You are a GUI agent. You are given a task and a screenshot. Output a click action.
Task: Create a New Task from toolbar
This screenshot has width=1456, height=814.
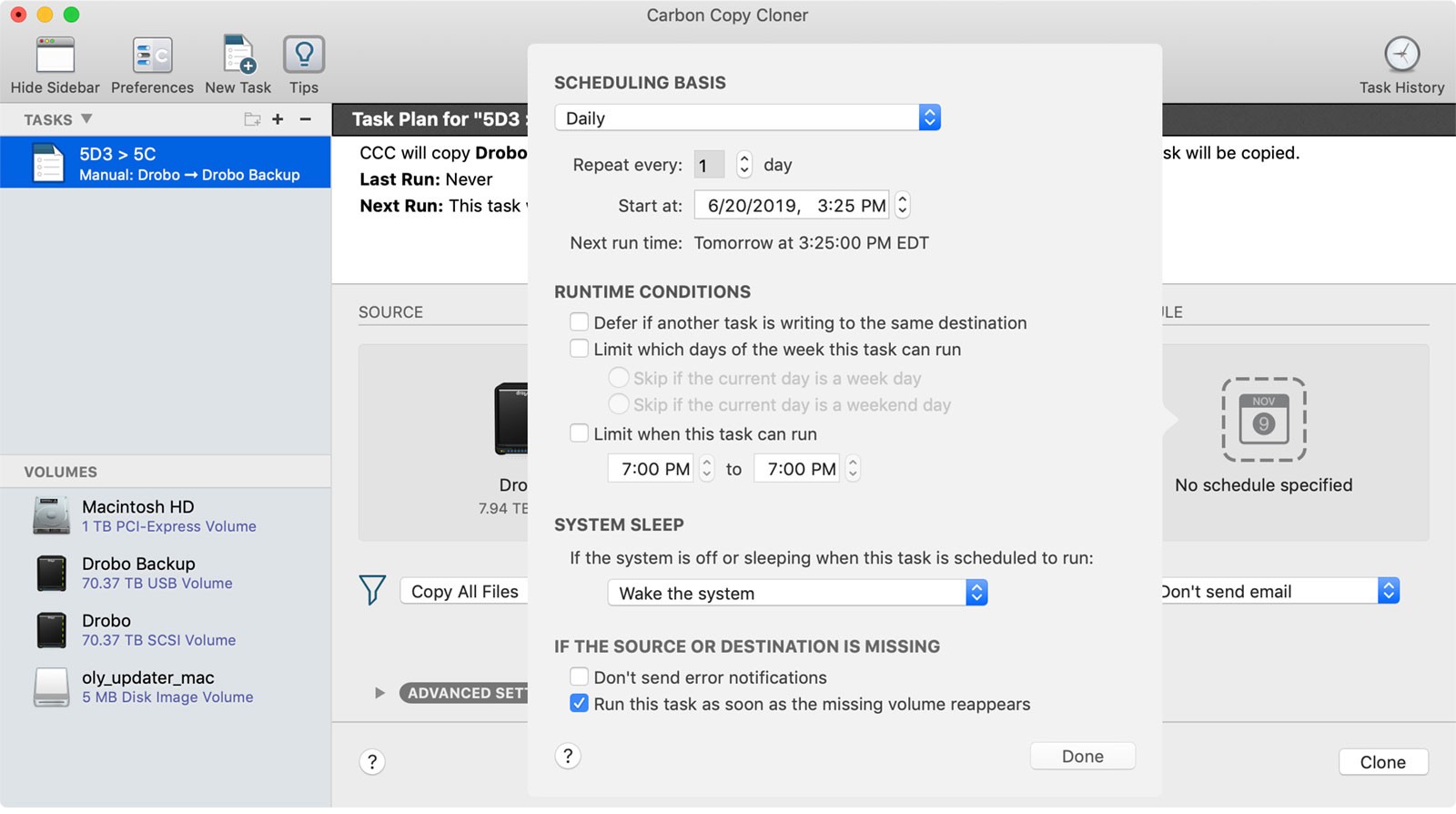coord(238,56)
